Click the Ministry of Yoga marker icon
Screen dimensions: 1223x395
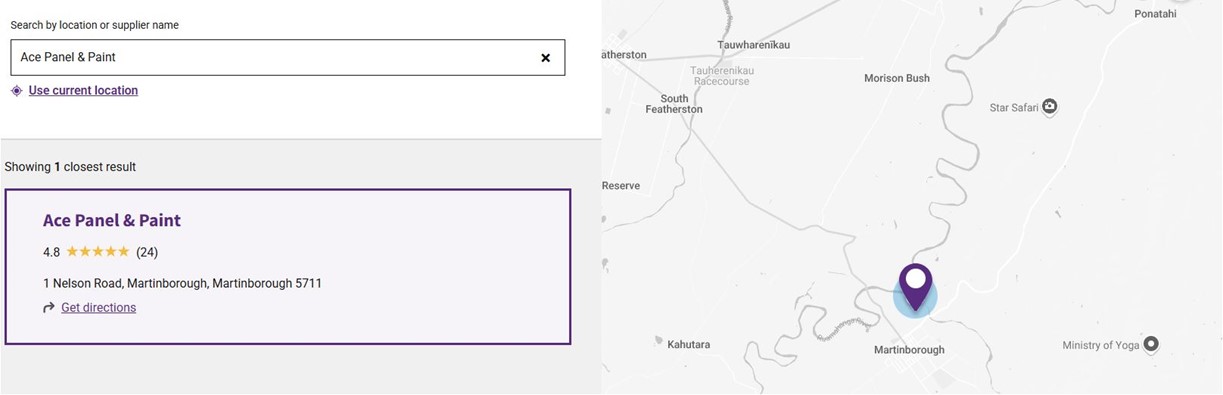(x=1151, y=345)
